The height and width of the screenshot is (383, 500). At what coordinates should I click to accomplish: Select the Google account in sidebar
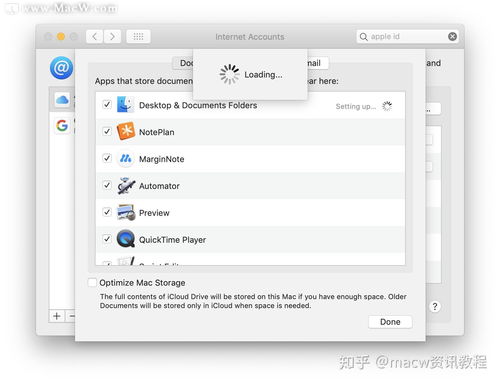[x=62, y=126]
